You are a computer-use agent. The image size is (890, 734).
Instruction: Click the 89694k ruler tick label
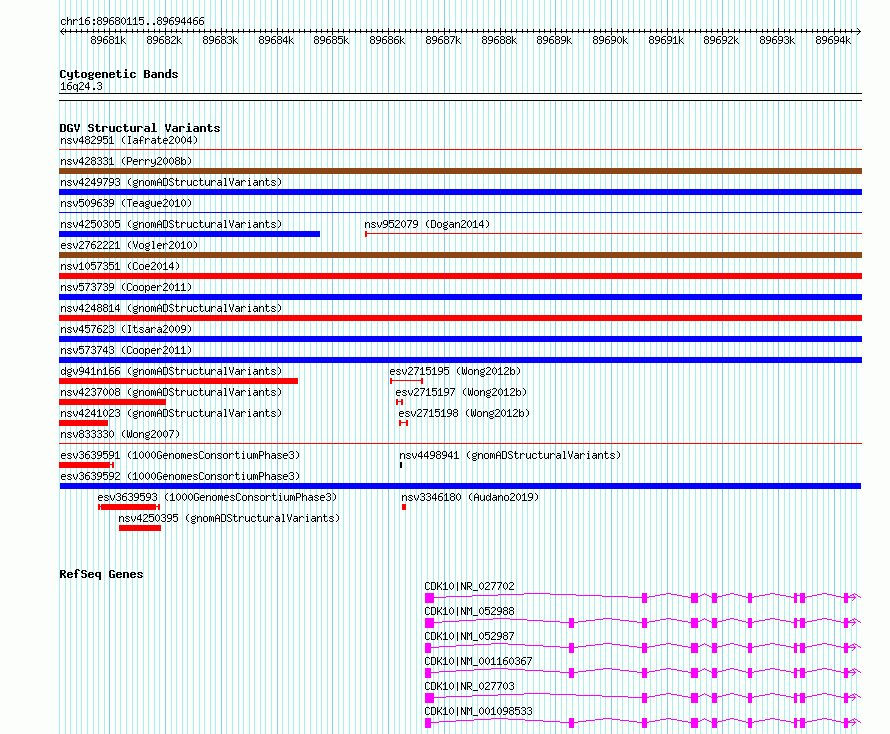pos(833,40)
